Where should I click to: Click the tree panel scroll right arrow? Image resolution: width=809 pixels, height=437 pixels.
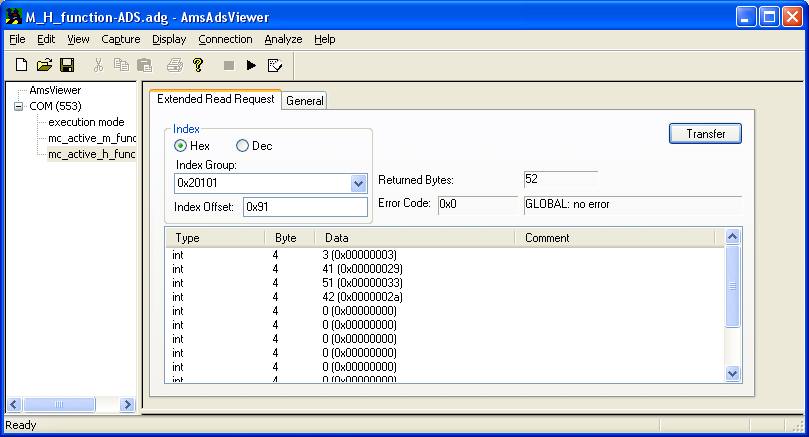pos(127,404)
